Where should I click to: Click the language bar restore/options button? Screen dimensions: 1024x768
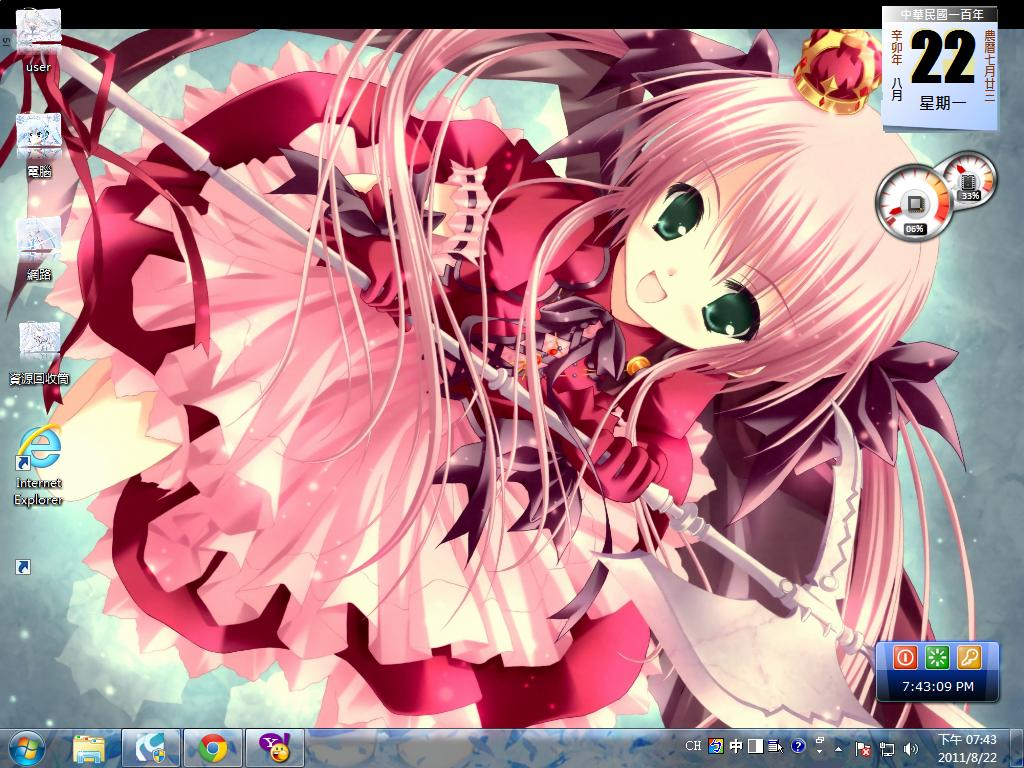coord(819,741)
